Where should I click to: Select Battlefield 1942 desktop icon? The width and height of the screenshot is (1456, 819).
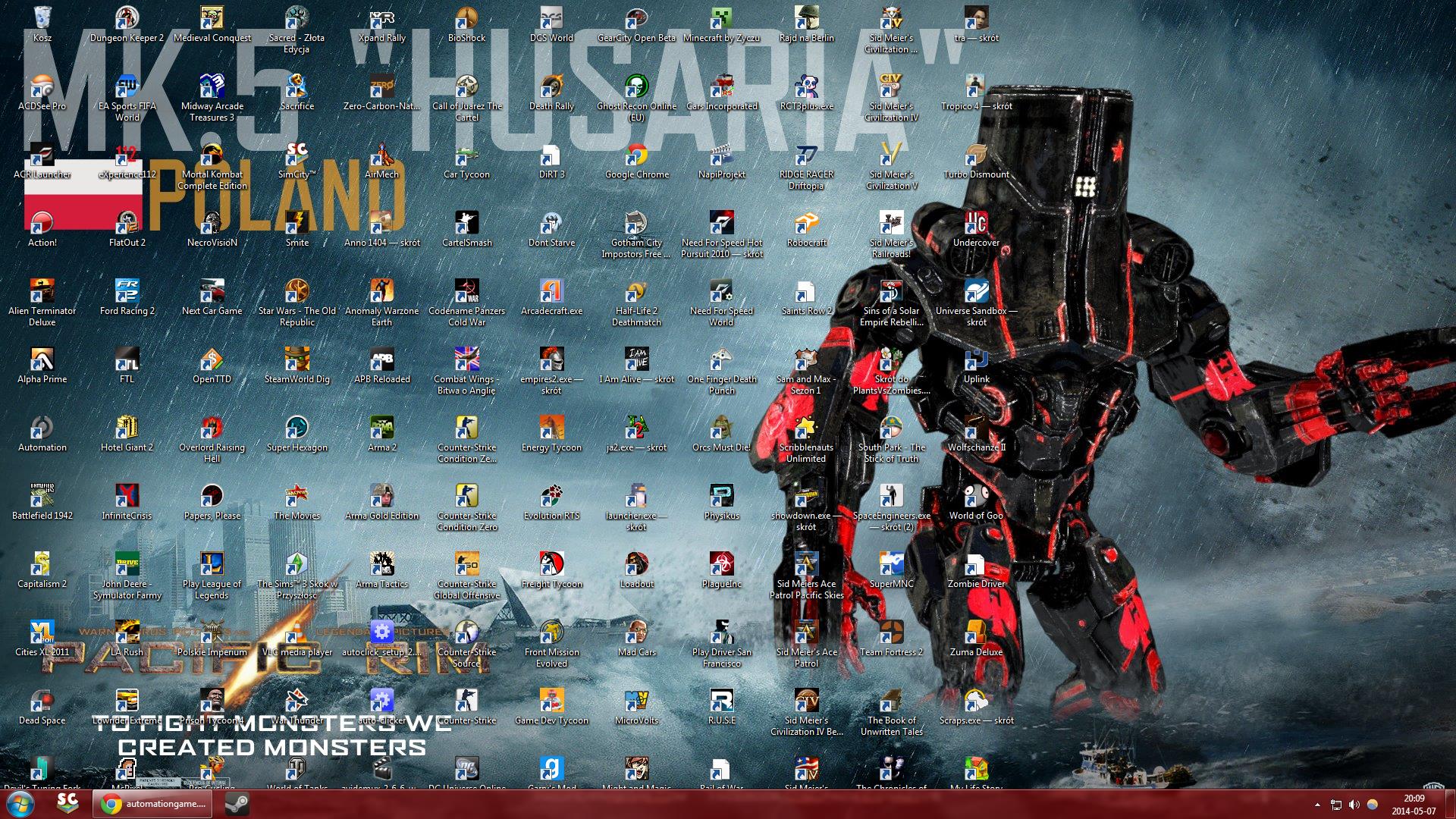click(x=42, y=501)
